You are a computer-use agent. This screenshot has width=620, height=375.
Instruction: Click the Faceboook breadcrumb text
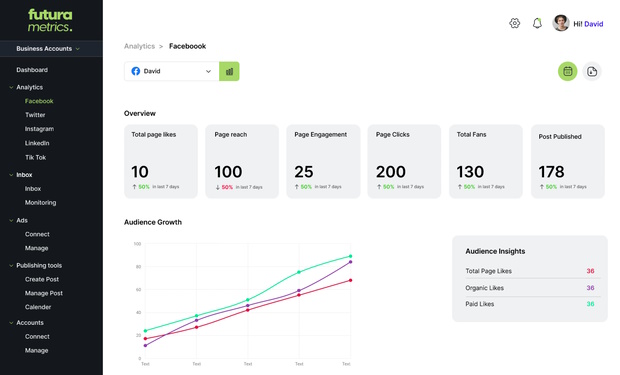click(x=187, y=46)
